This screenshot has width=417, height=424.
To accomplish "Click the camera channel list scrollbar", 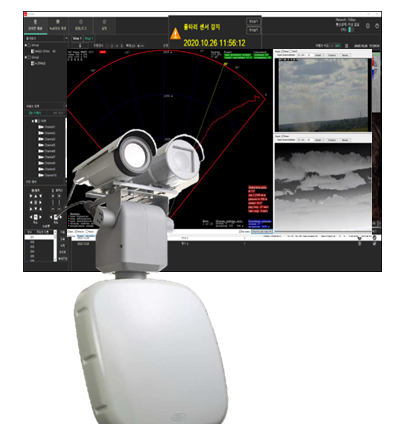I will click(x=66, y=148).
